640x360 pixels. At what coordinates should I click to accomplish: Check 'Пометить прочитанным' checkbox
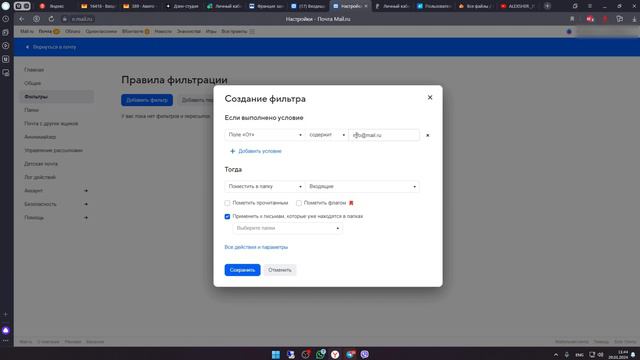[227, 203]
